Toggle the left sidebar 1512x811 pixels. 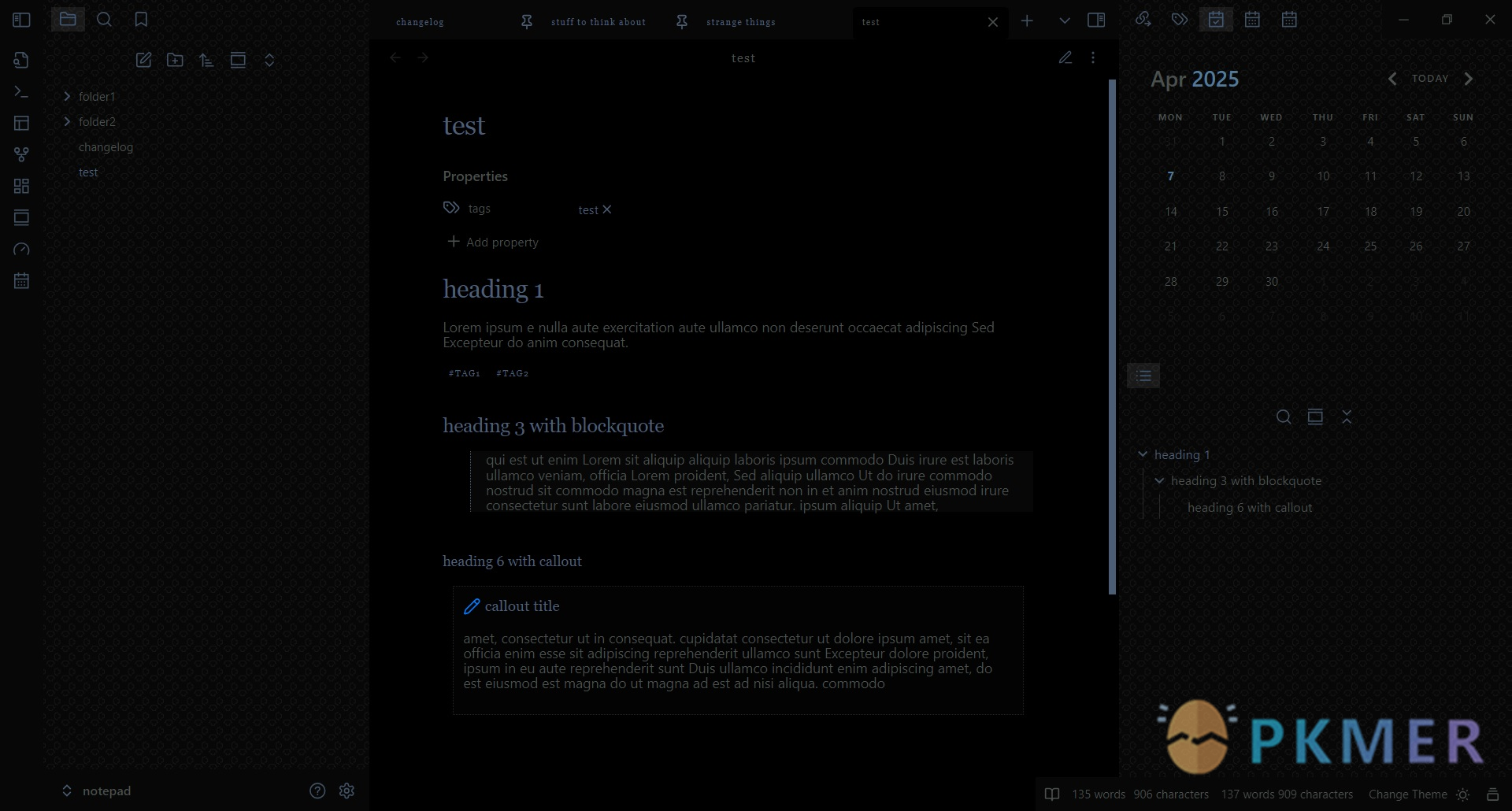tap(21, 20)
